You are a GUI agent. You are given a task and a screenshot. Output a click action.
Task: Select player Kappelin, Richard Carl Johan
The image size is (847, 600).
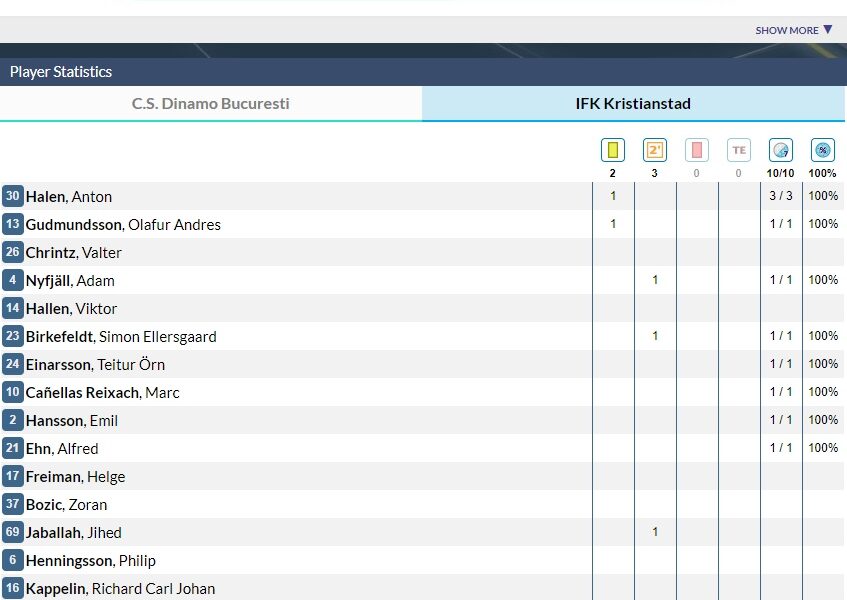tap(120, 589)
